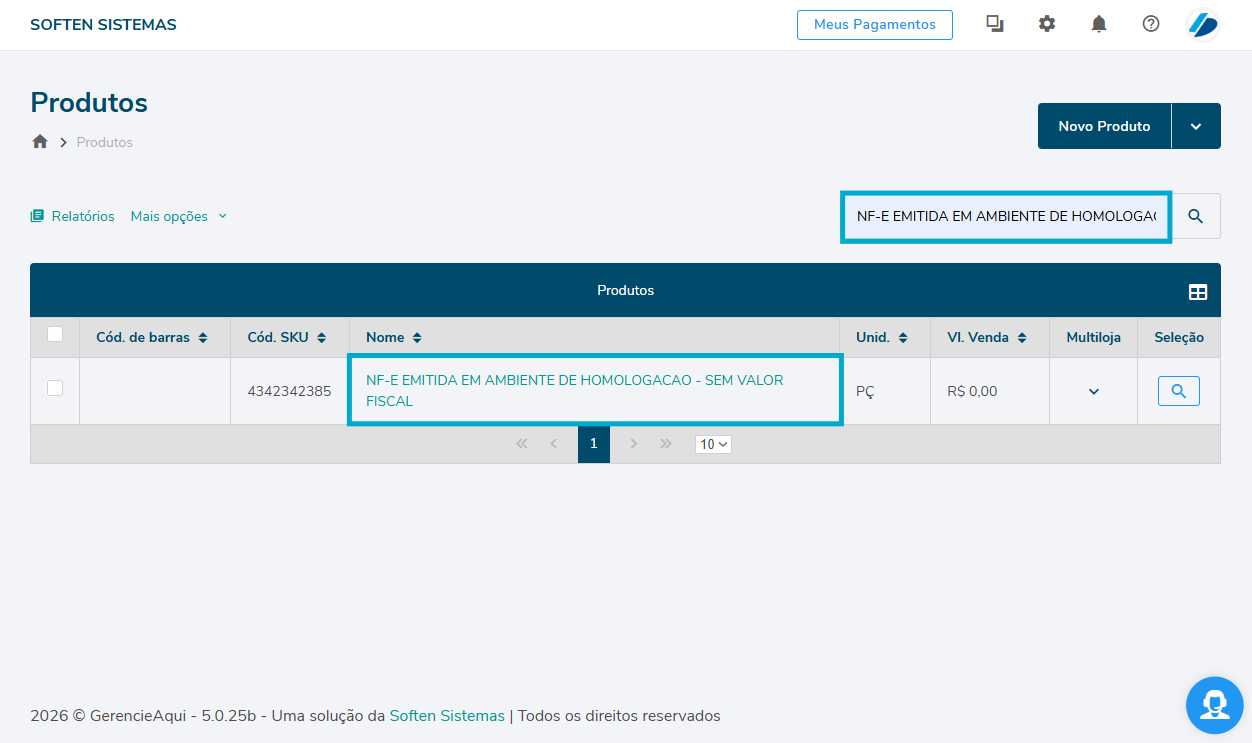Check the select-all checkbox in table header
This screenshot has width=1252, height=743.
[55, 334]
